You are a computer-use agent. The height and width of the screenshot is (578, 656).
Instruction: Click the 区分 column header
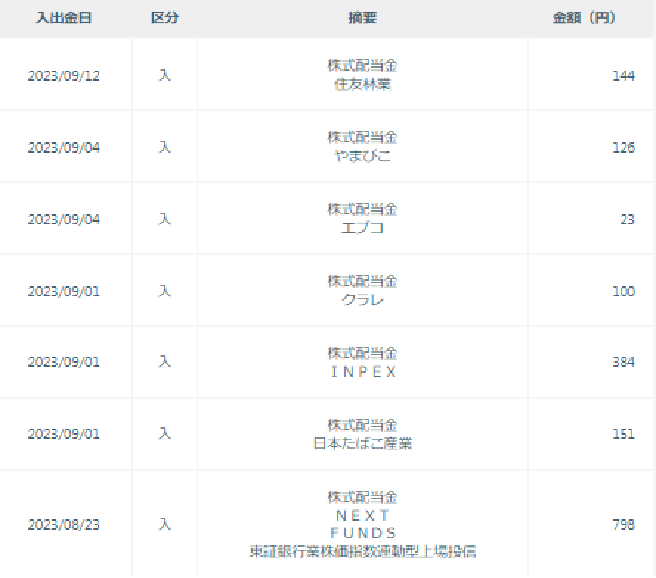click(164, 18)
